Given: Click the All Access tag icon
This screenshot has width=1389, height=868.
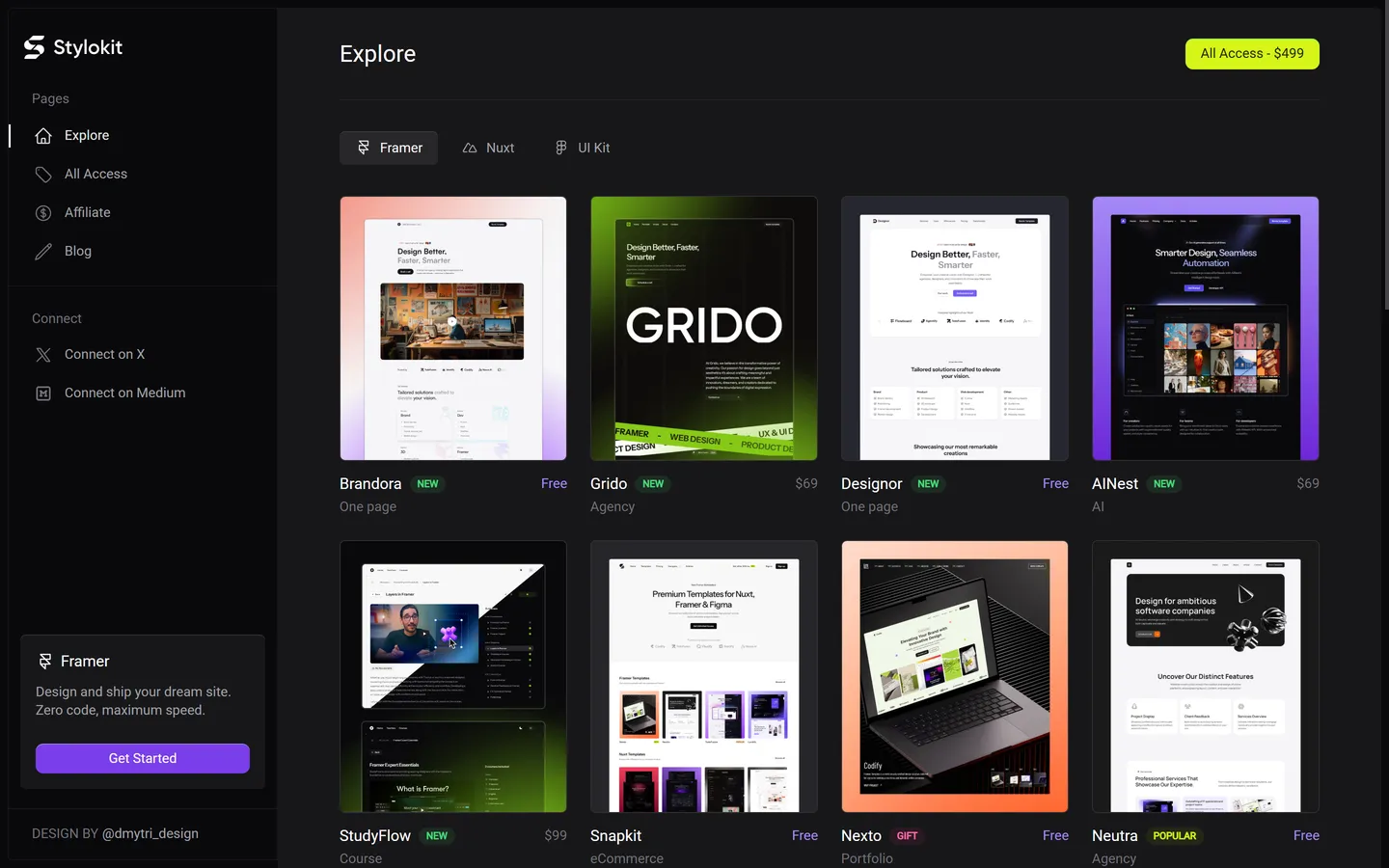Looking at the screenshot, I should pos(43,175).
